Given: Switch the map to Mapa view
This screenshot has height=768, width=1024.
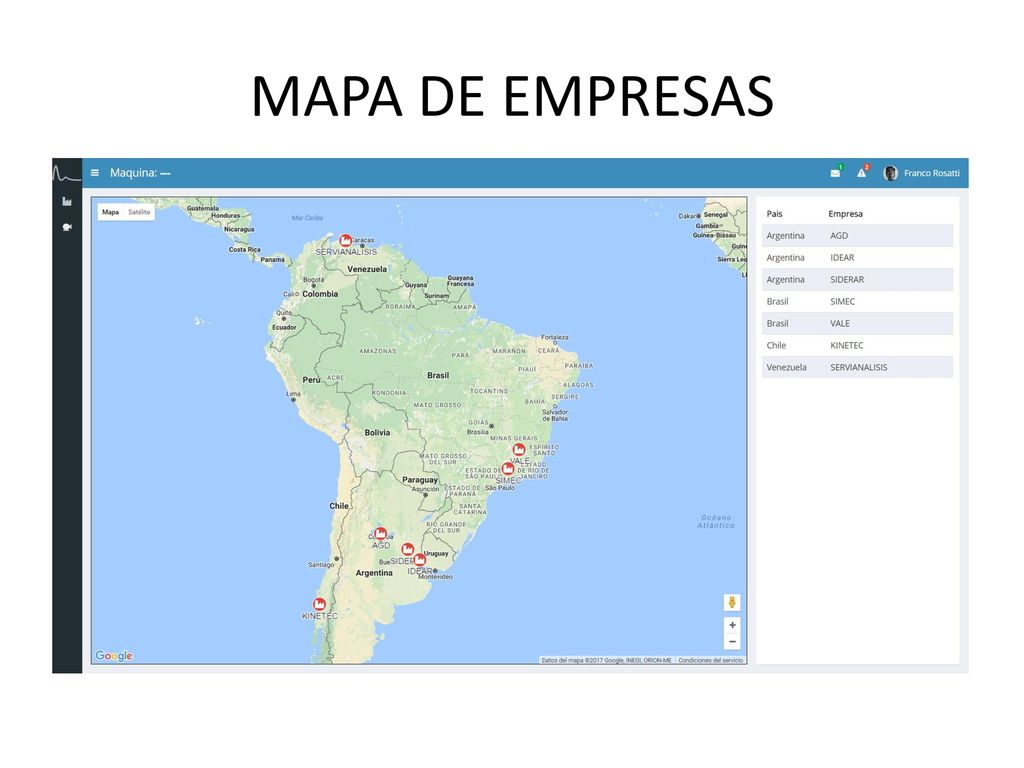Looking at the screenshot, I should coord(110,212).
